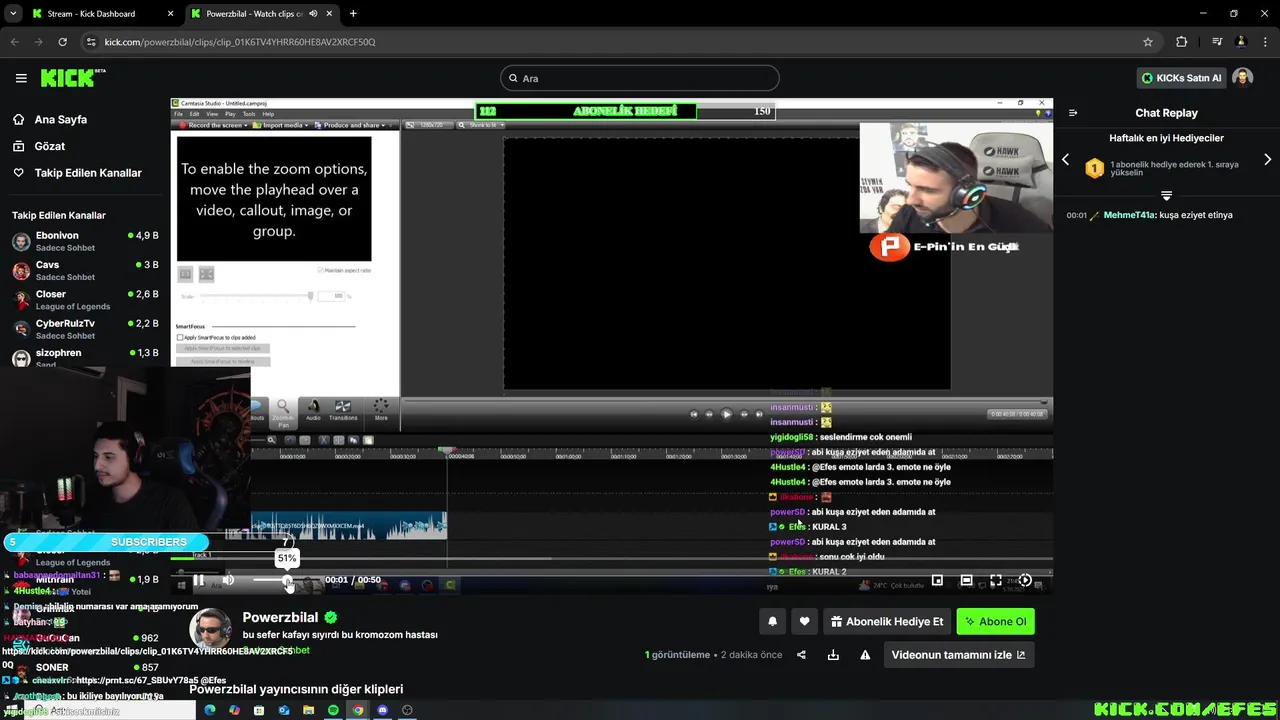This screenshot has height=720, width=1280.
Task: Report the clip with warning icon
Action: [865, 655]
